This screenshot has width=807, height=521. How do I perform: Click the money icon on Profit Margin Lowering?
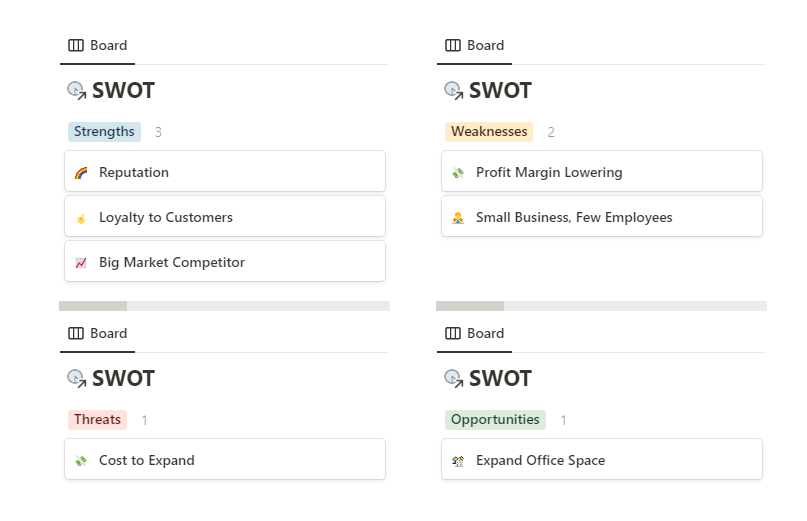click(x=458, y=173)
